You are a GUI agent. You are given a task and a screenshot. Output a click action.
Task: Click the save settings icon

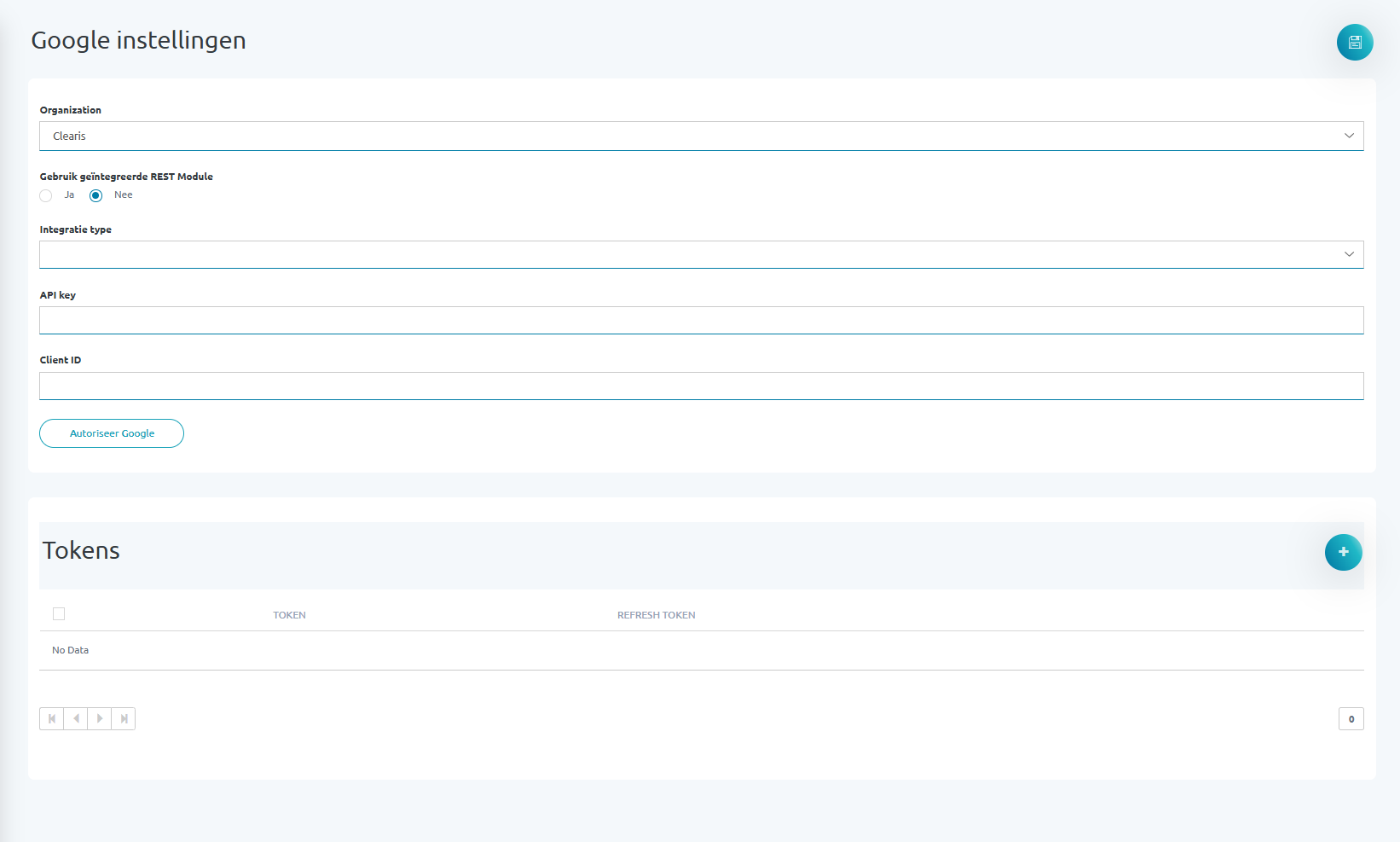(x=1354, y=43)
